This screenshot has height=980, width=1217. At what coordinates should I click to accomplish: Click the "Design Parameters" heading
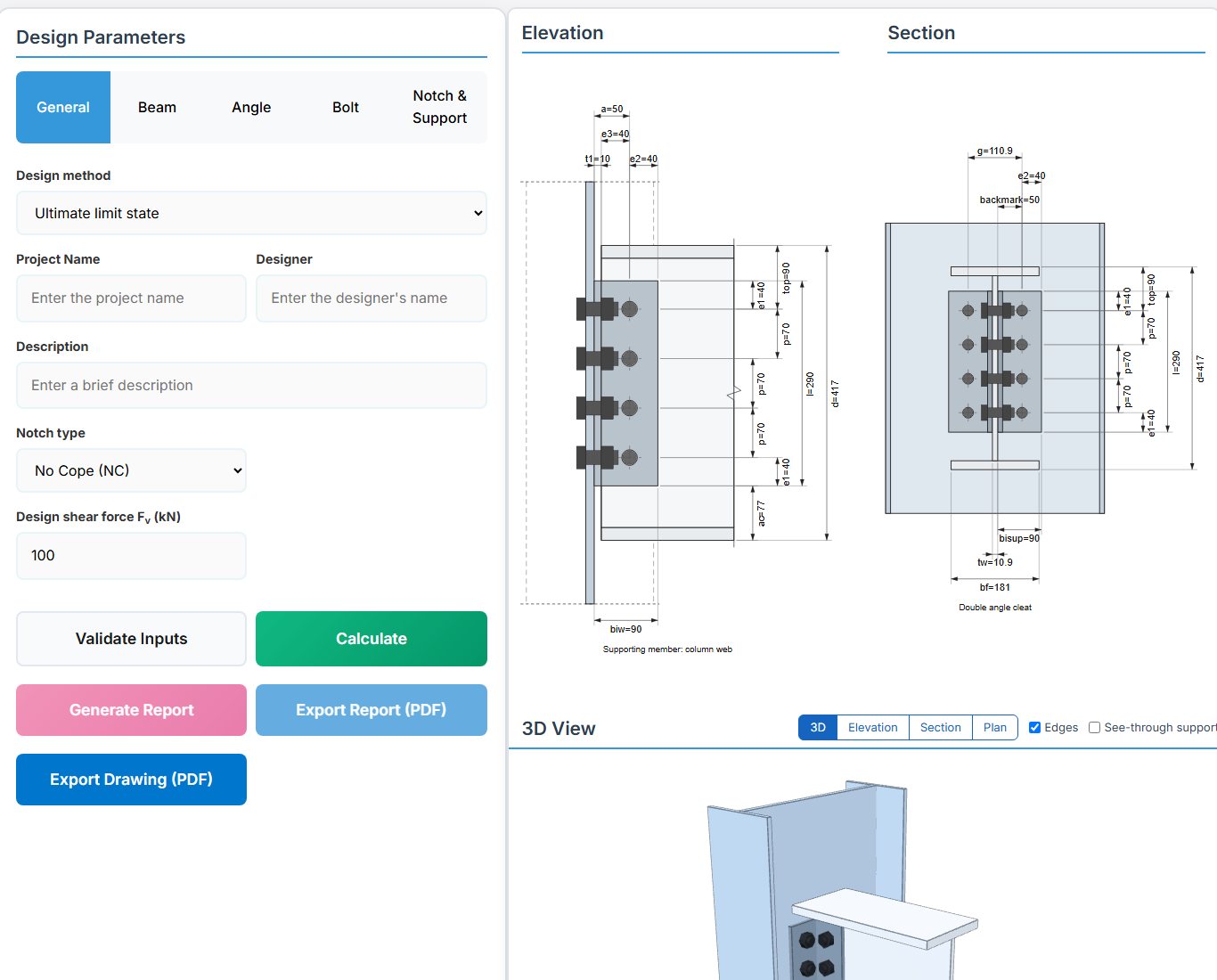[x=101, y=37]
